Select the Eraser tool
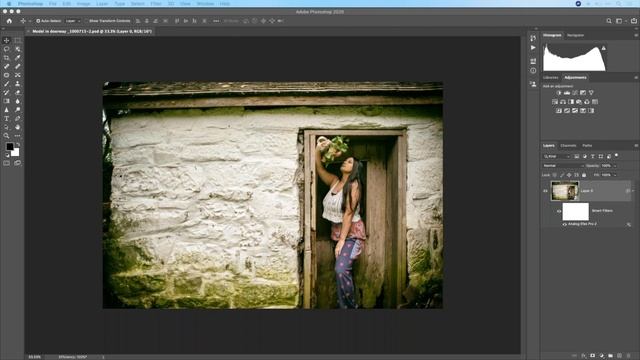This screenshot has height=360, width=640. click(x=18, y=92)
